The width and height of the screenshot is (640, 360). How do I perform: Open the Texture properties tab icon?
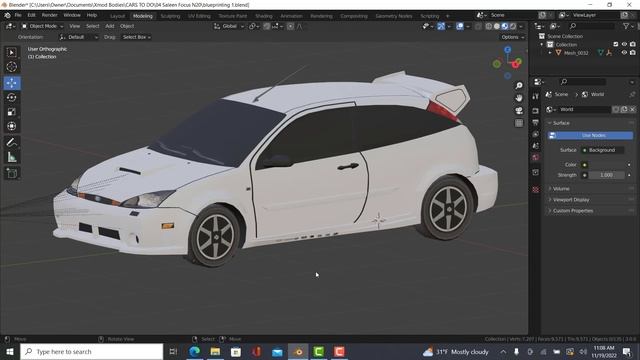[x=536, y=190]
